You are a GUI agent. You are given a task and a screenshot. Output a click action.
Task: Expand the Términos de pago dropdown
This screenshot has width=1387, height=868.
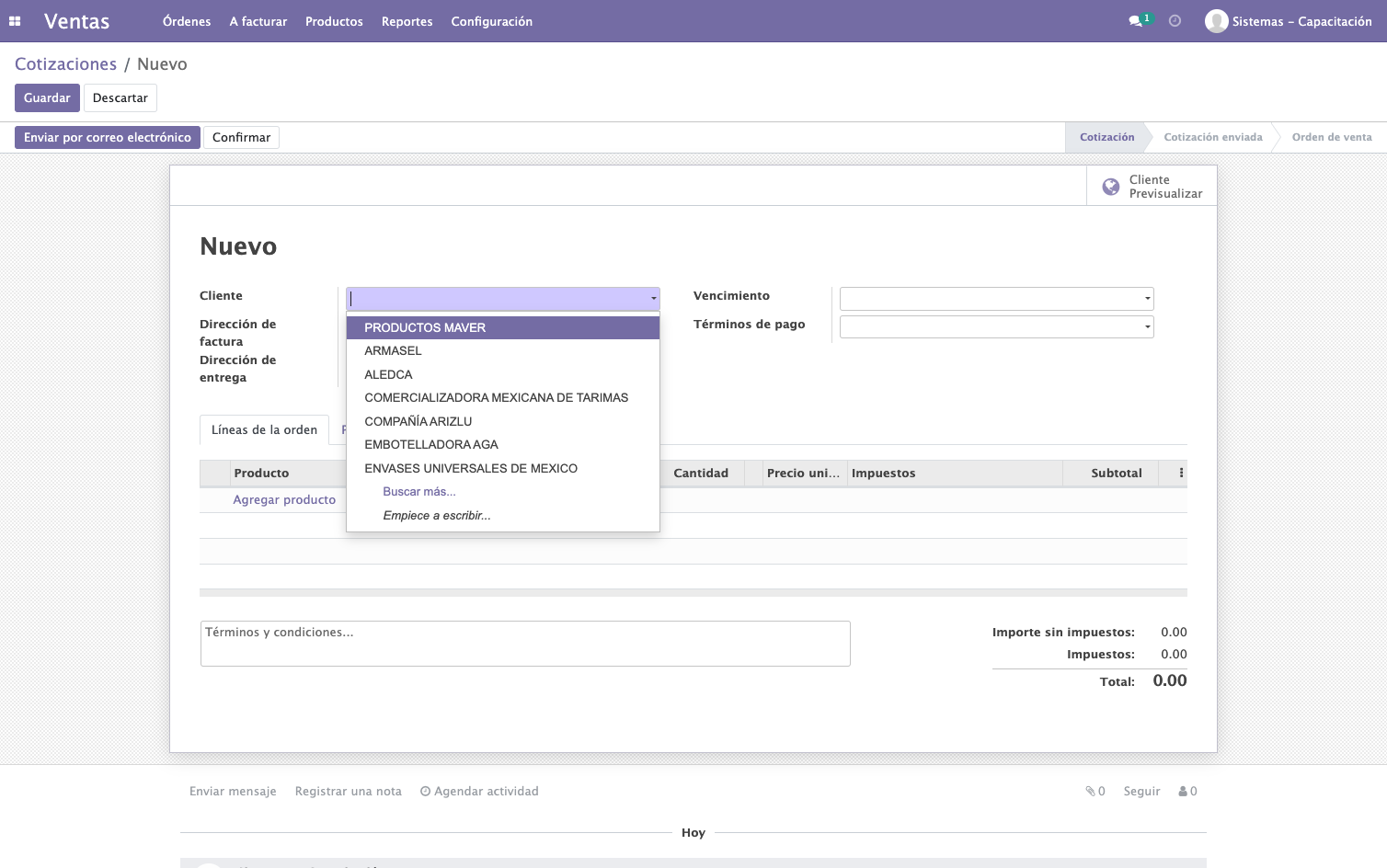[1147, 326]
